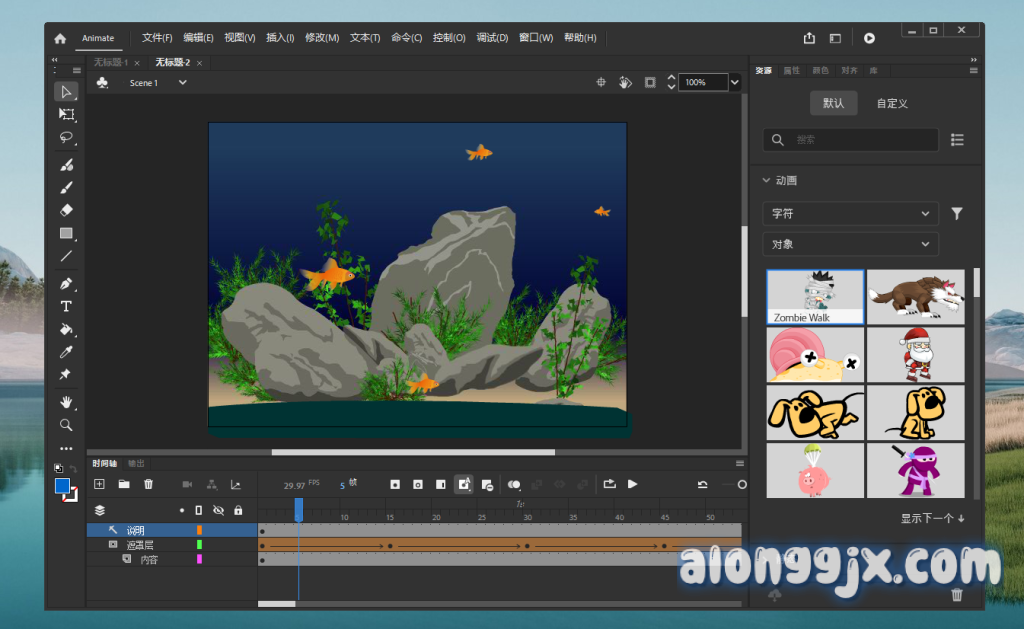Expand the 对象 dropdown
This screenshot has height=629, width=1024.
(850, 244)
